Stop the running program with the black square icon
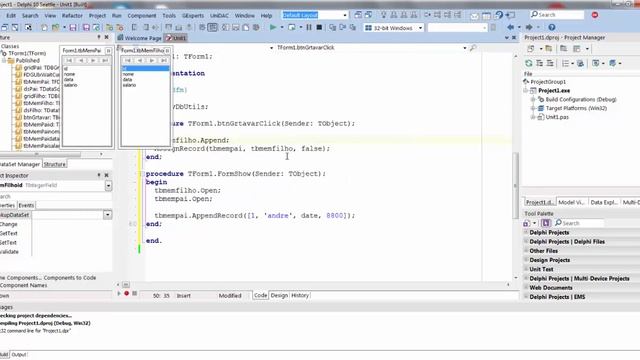This screenshot has width=640, height=360. pos(319,27)
